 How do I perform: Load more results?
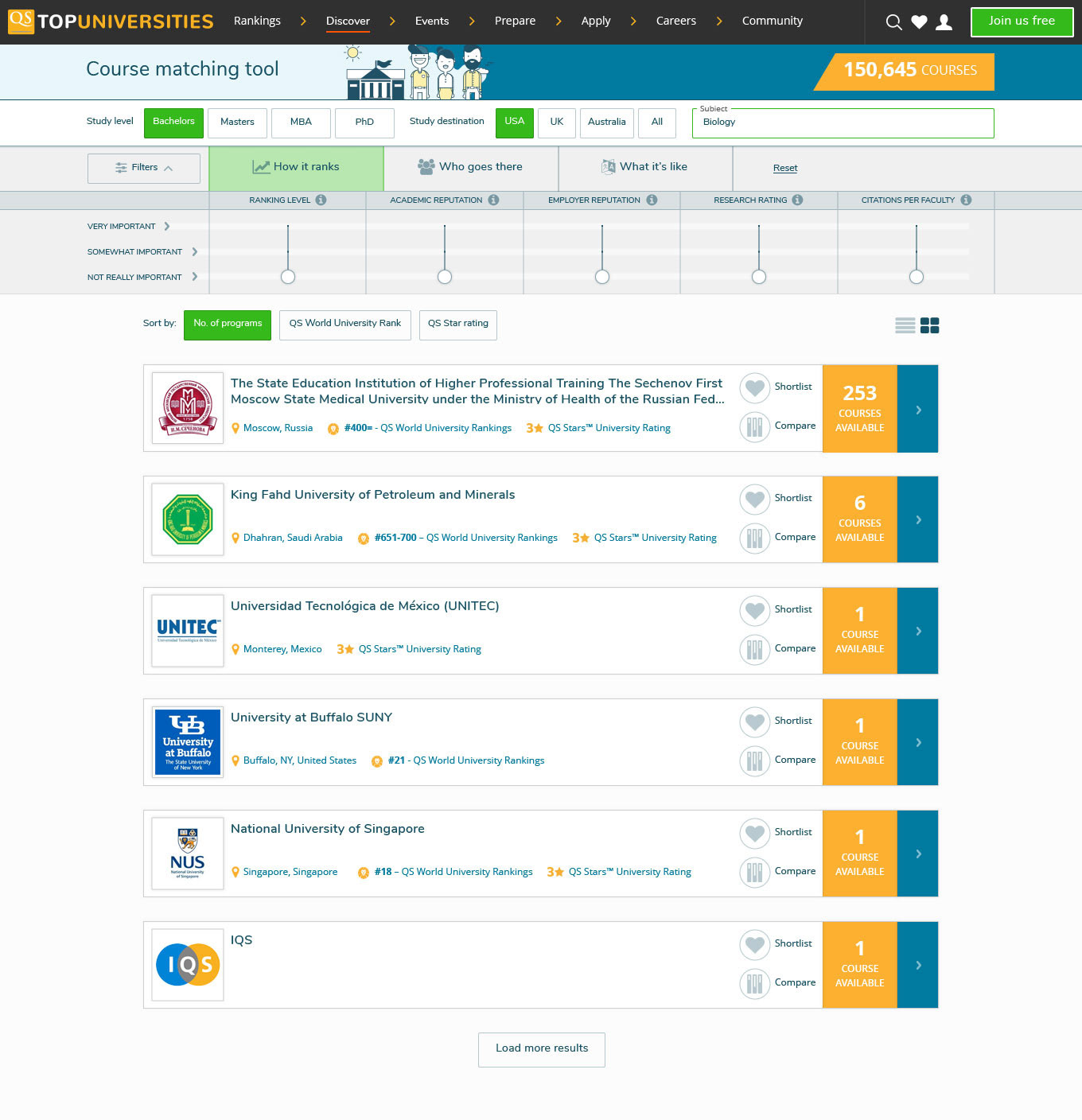[542, 1049]
